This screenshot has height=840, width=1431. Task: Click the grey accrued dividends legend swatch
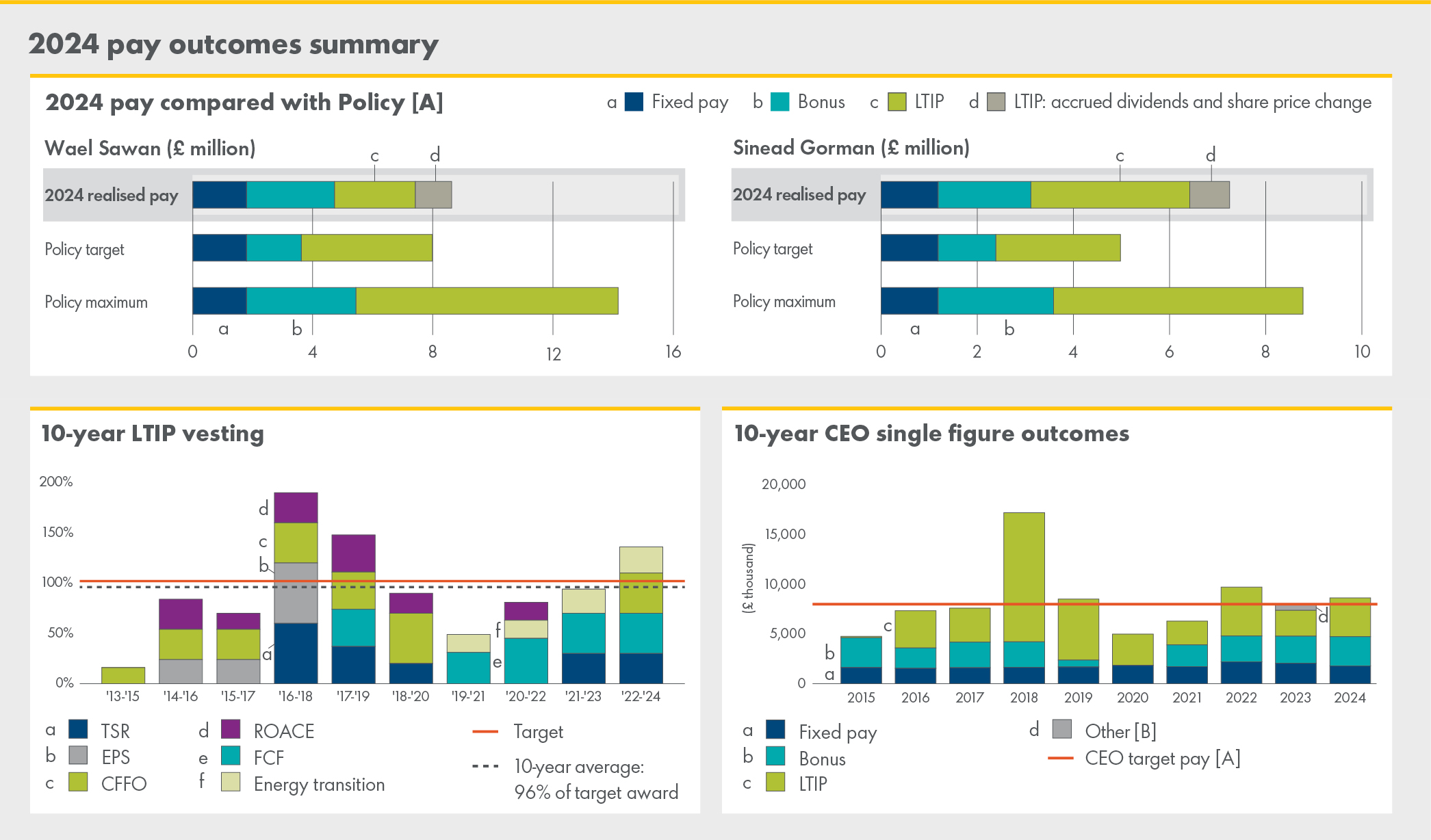click(x=996, y=102)
